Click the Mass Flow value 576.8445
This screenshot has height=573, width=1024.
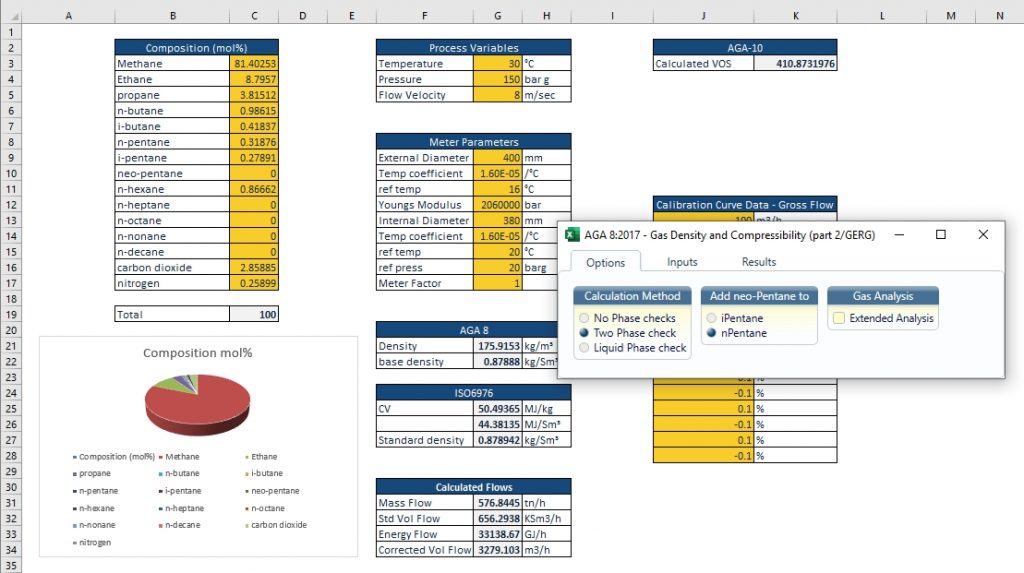coord(498,502)
